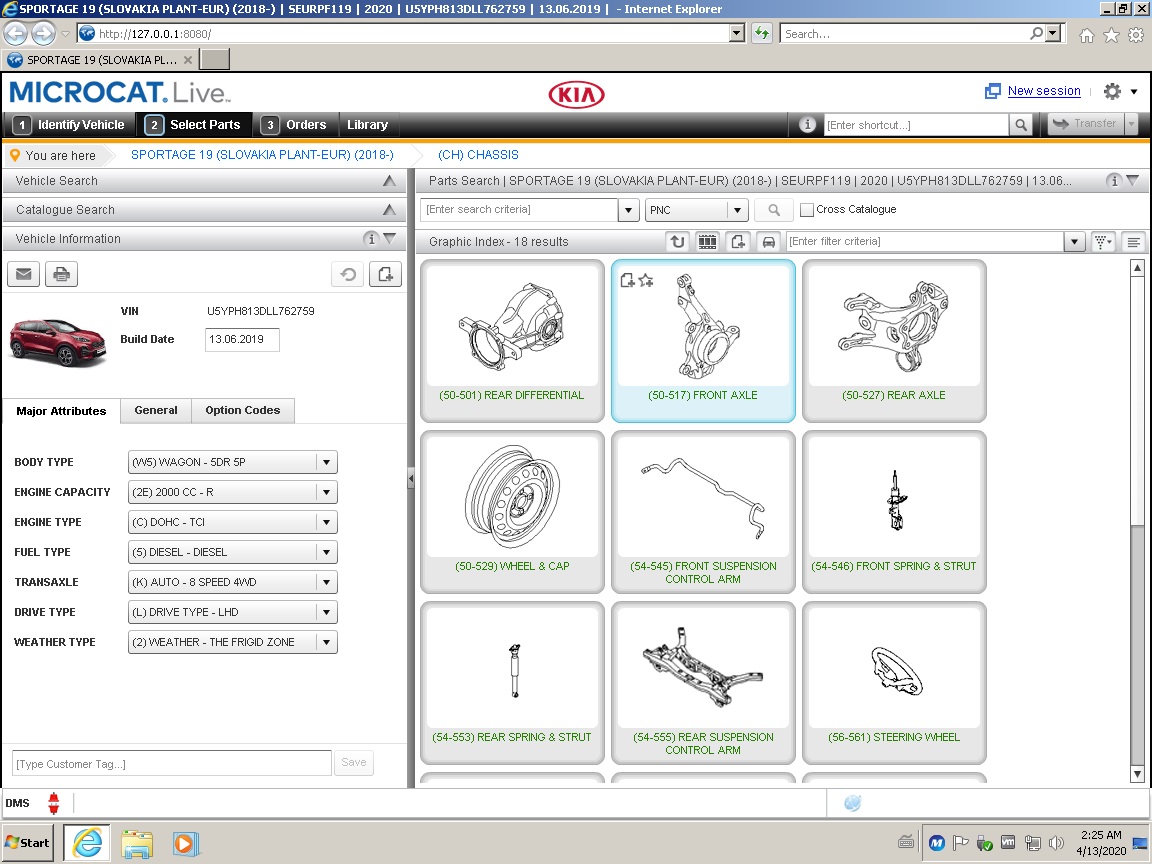Screen dimensions: 1152x864
Task: Click the shortcut search magnifier icon
Action: (x=1020, y=125)
